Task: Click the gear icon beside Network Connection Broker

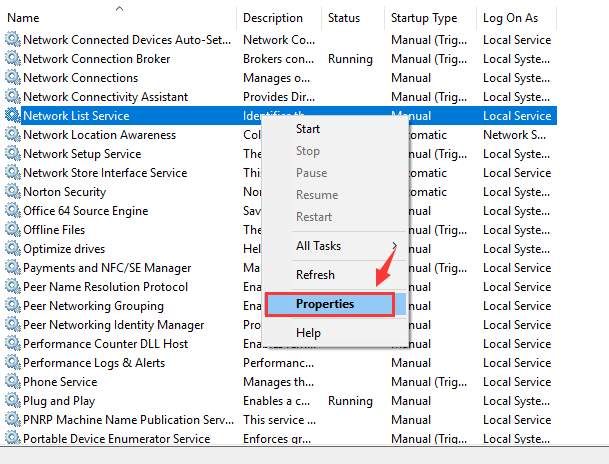Action: click(12, 59)
